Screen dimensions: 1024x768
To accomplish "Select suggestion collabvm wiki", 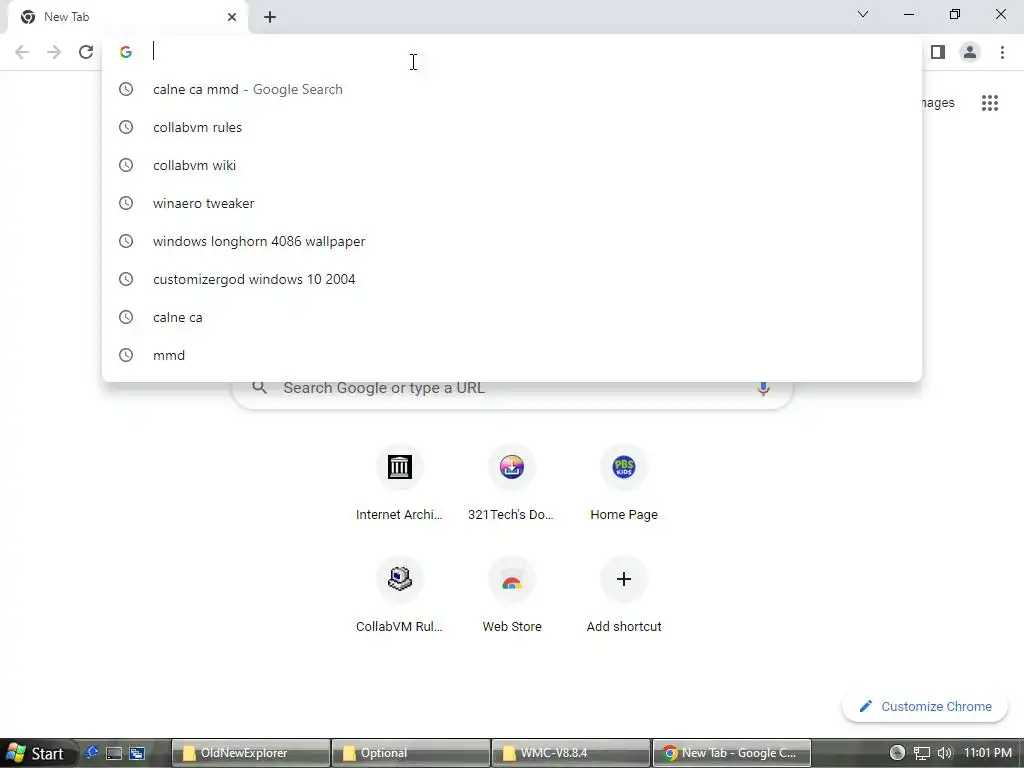I will click(x=512, y=165).
